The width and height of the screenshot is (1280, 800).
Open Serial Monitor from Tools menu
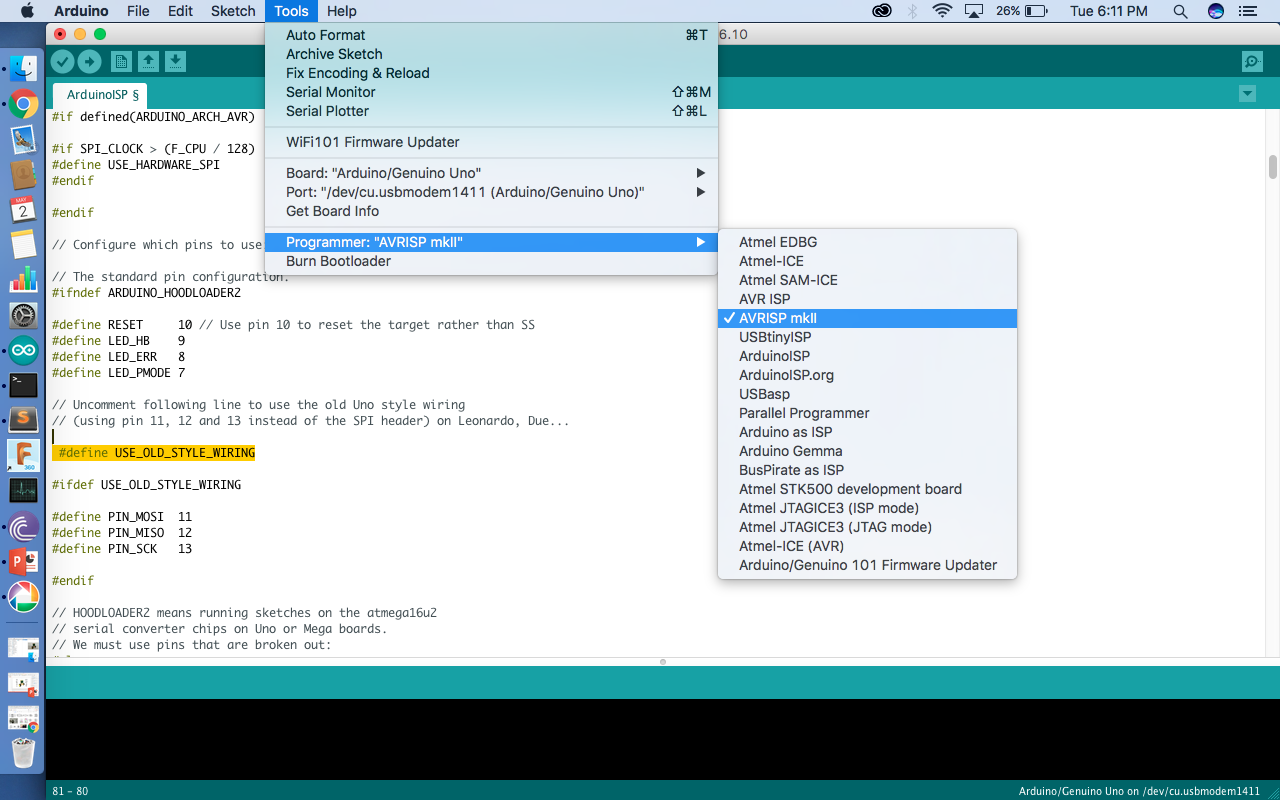(x=491, y=92)
